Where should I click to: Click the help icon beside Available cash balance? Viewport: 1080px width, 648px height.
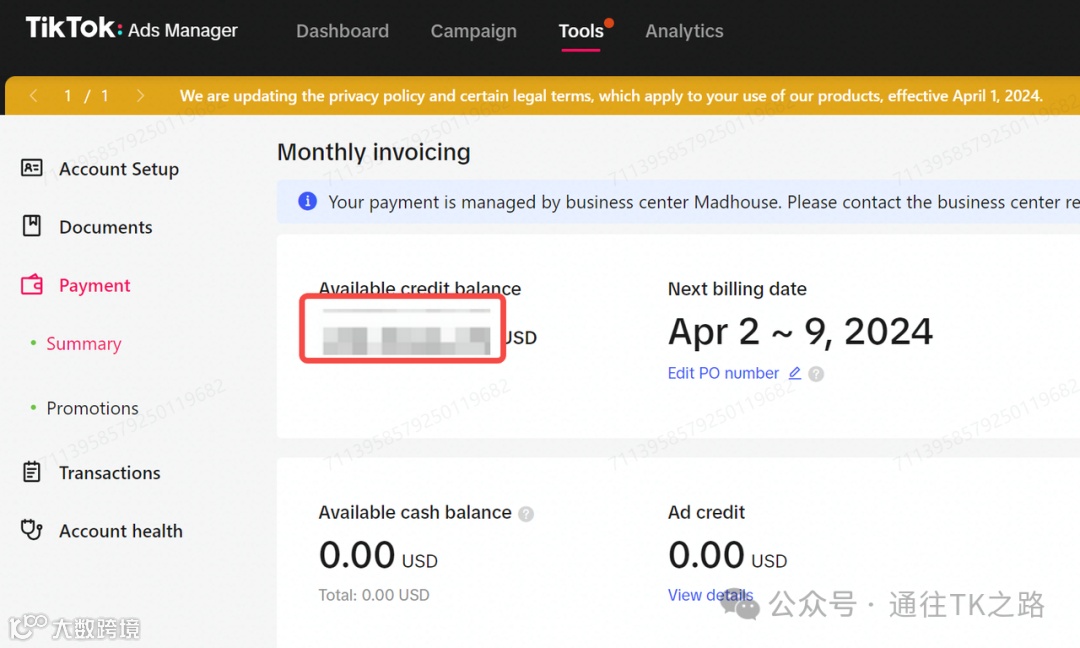(526, 514)
